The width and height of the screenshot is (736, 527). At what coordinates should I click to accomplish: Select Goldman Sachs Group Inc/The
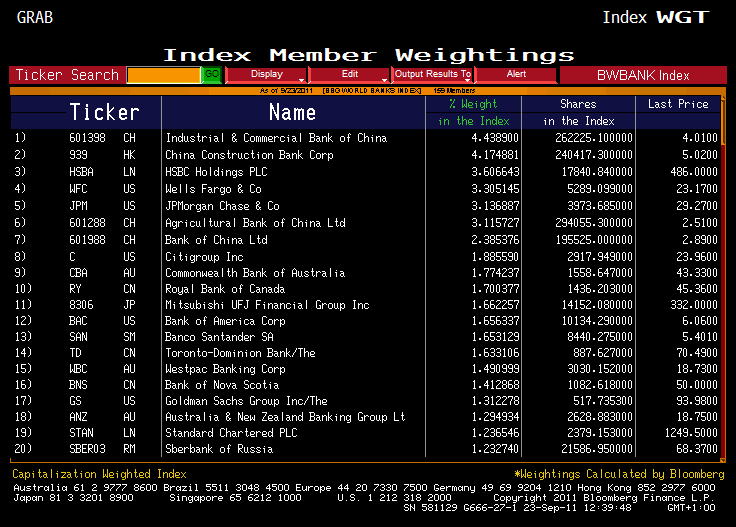[246, 401]
